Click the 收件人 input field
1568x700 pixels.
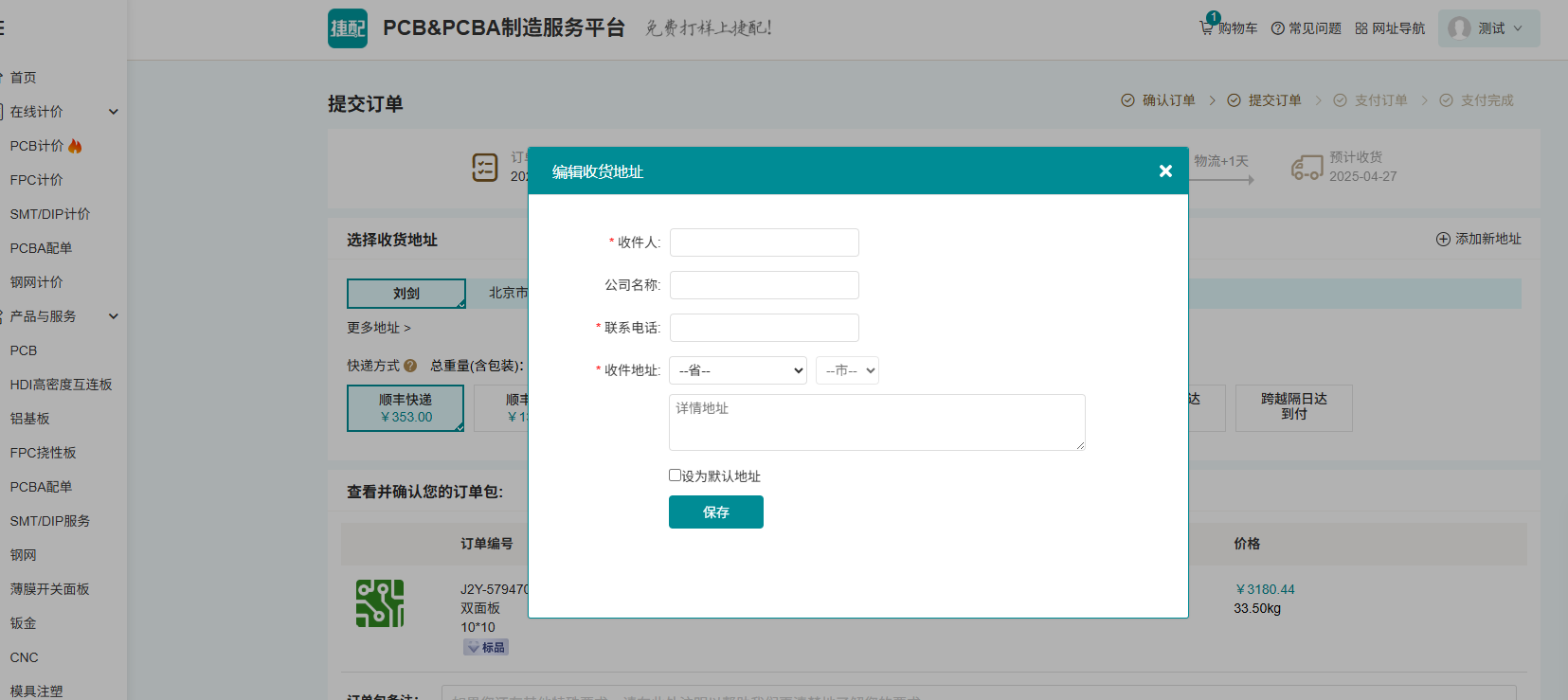[x=764, y=242]
